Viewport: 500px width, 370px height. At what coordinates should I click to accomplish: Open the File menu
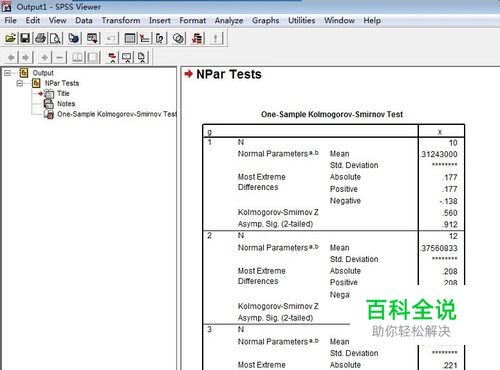tap(10, 20)
